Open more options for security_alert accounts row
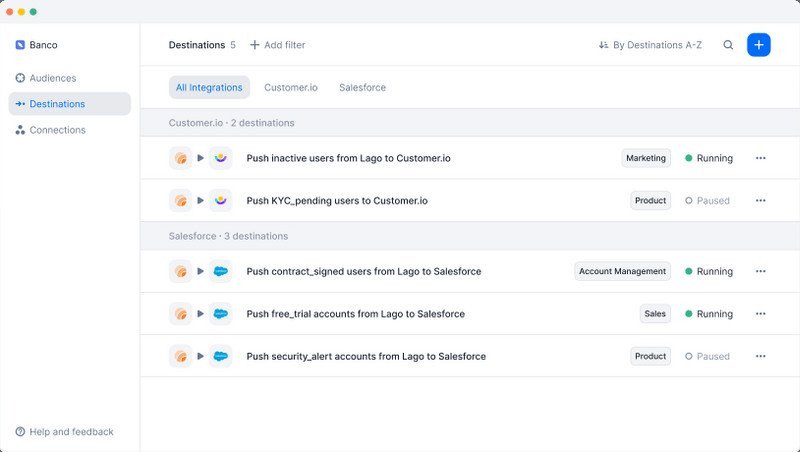800x452 pixels. [760, 356]
